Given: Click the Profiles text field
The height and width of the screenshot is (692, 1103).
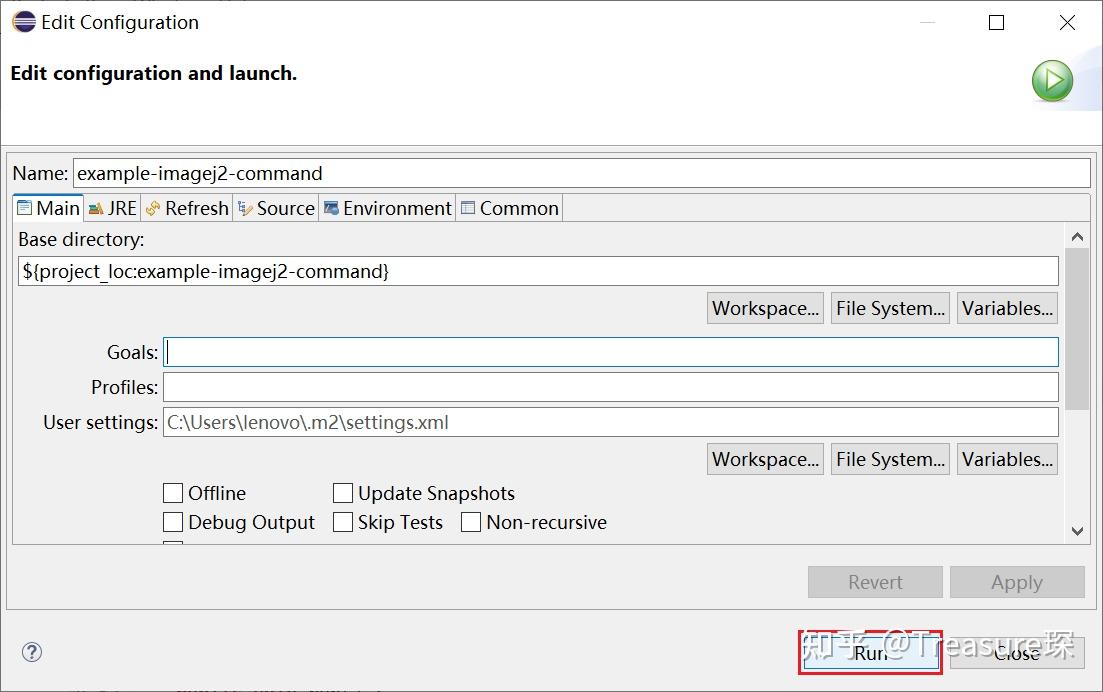Looking at the screenshot, I should click(610, 387).
